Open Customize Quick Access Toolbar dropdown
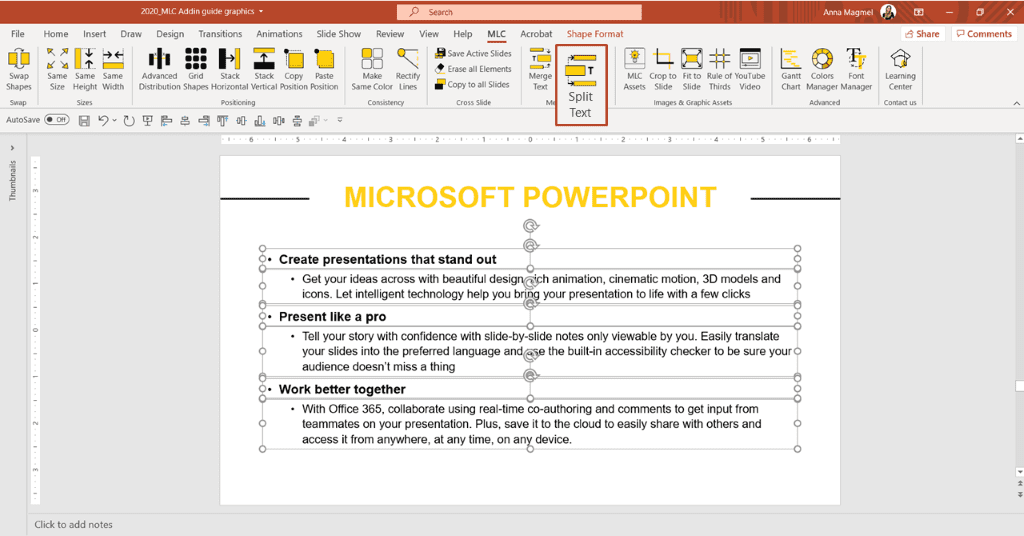This screenshot has height=536, width=1024. coord(340,120)
